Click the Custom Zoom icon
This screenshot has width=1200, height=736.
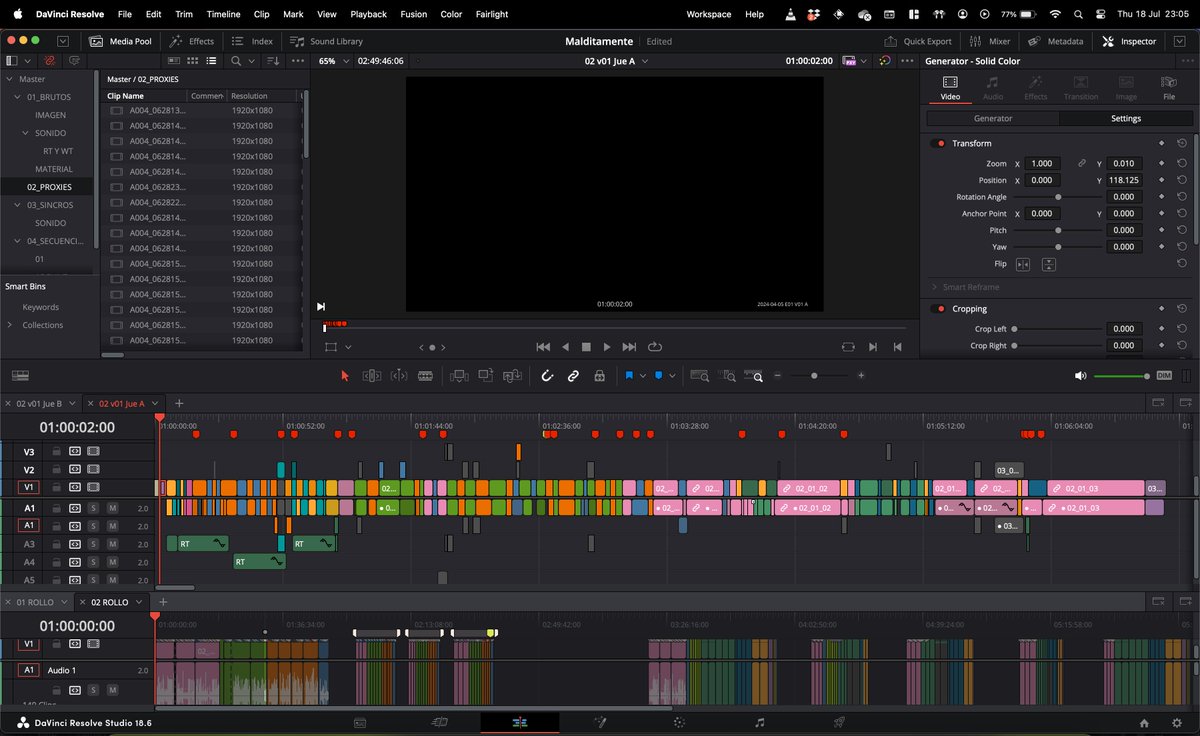point(755,376)
